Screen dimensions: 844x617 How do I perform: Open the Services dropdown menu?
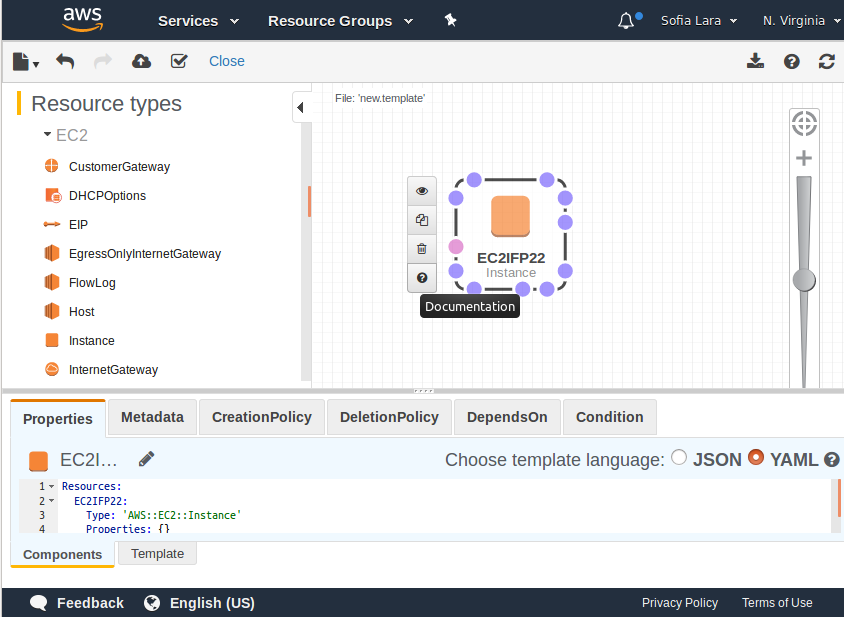[x=198, y=21]
